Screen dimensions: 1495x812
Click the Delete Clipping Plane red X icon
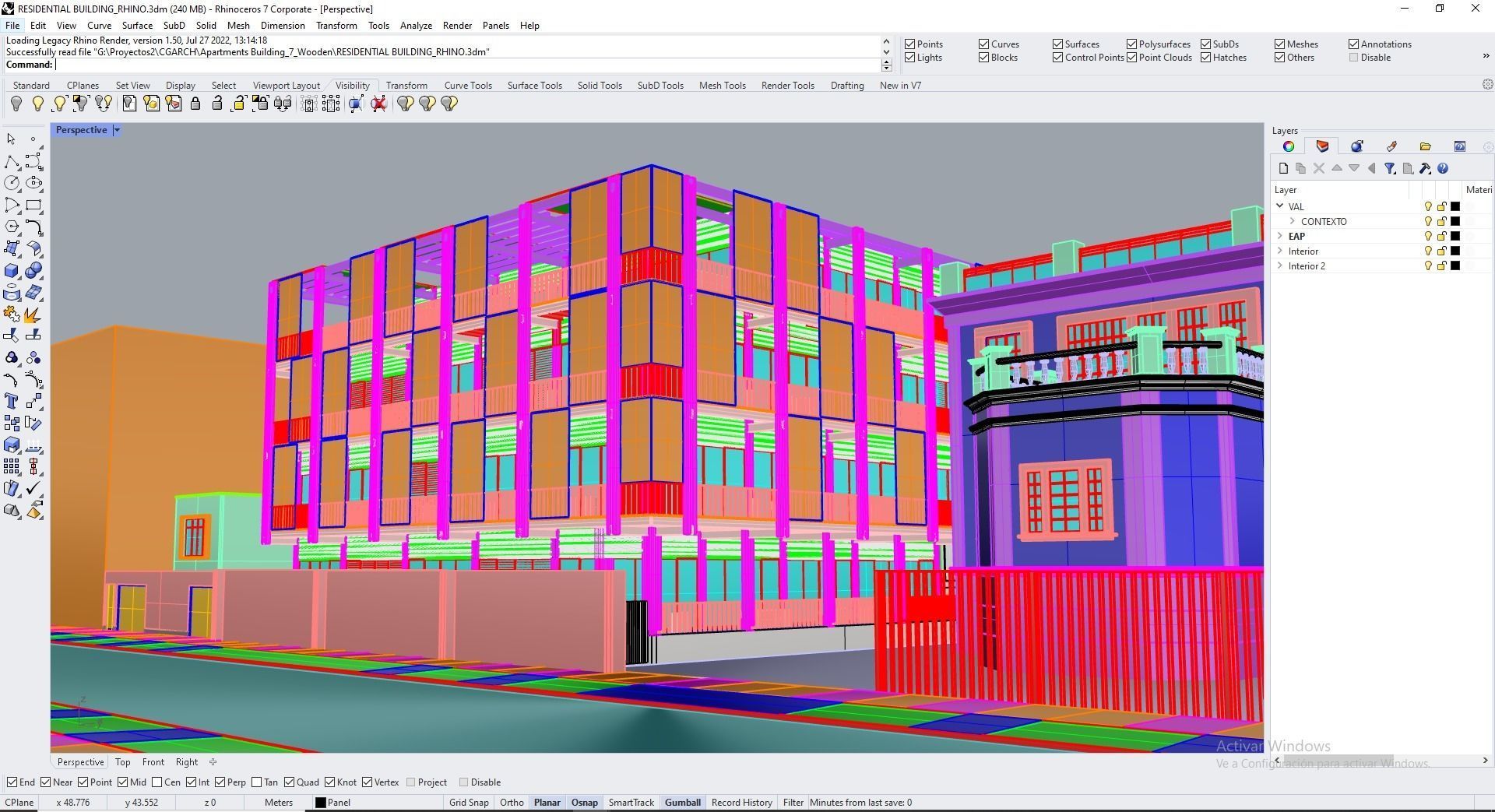[x=379, y=104]
